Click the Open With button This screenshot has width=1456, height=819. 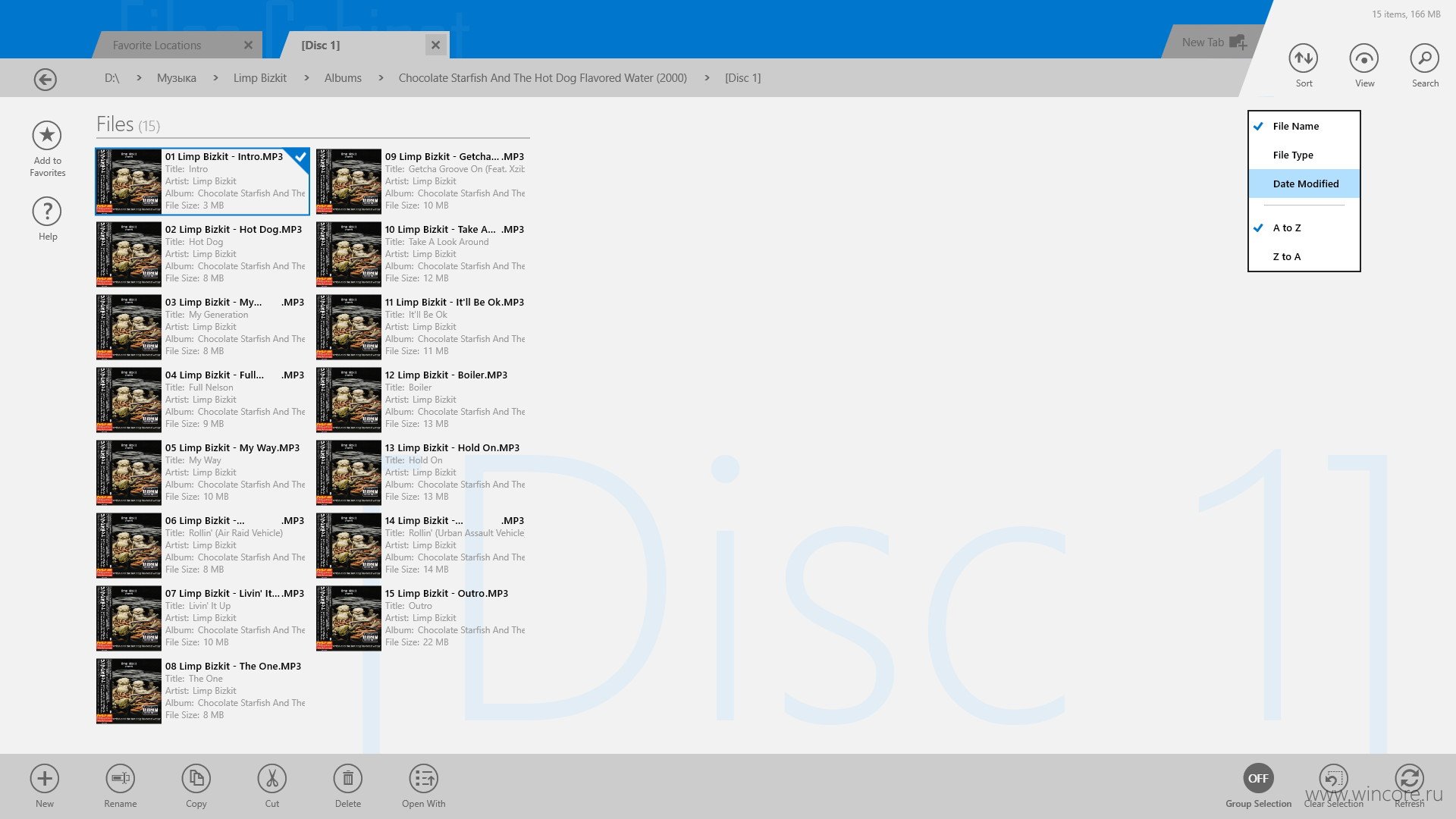click(x=424, y=779)
